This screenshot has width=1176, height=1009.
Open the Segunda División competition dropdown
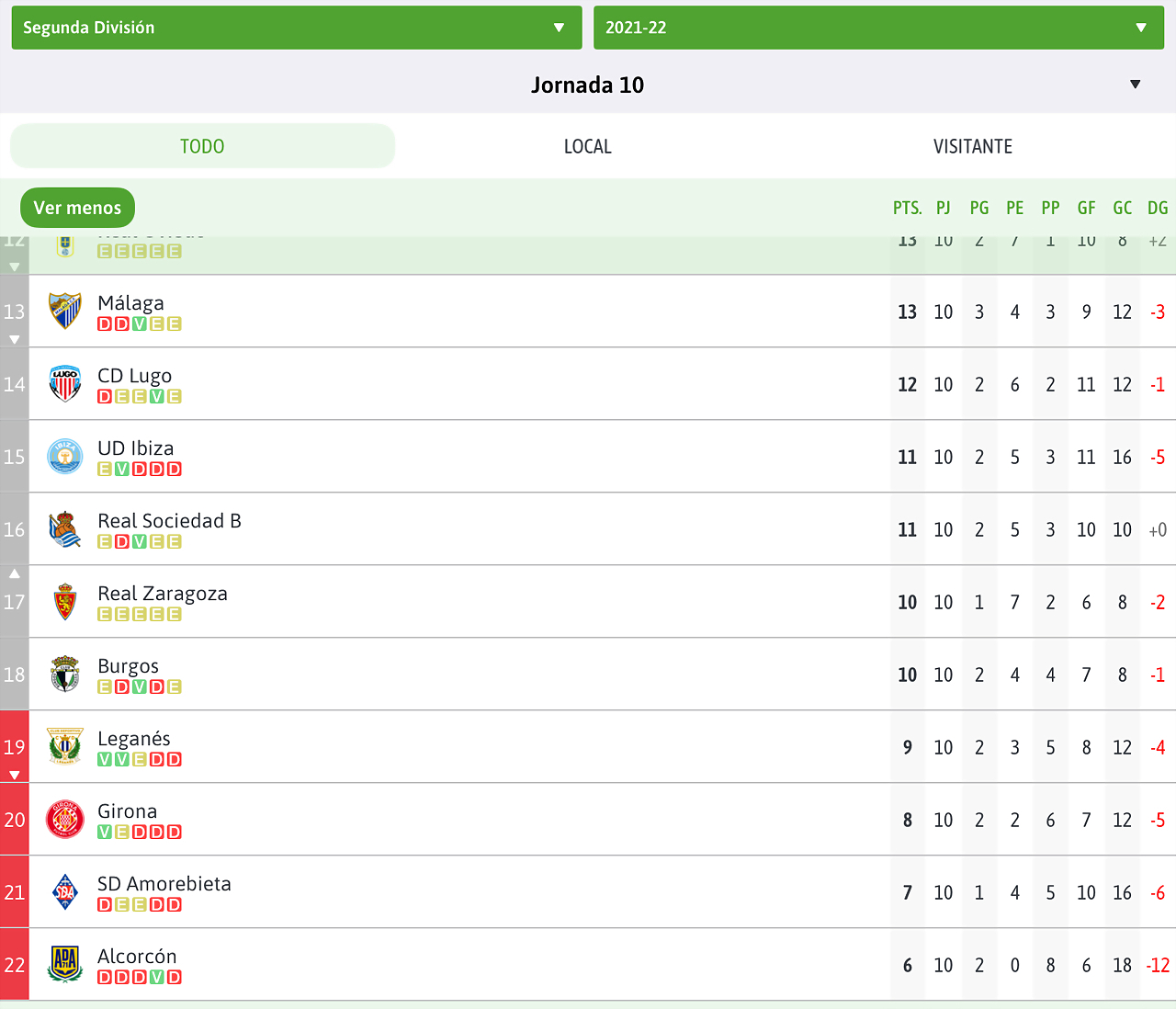click(297, 28)
